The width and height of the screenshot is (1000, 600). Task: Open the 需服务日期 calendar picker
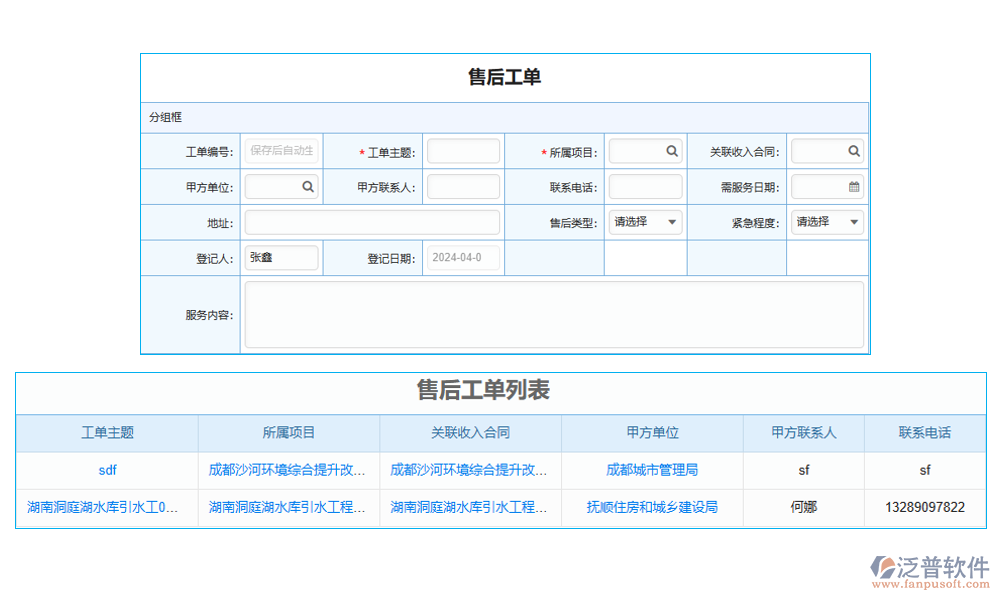click(x=856, y=186)
